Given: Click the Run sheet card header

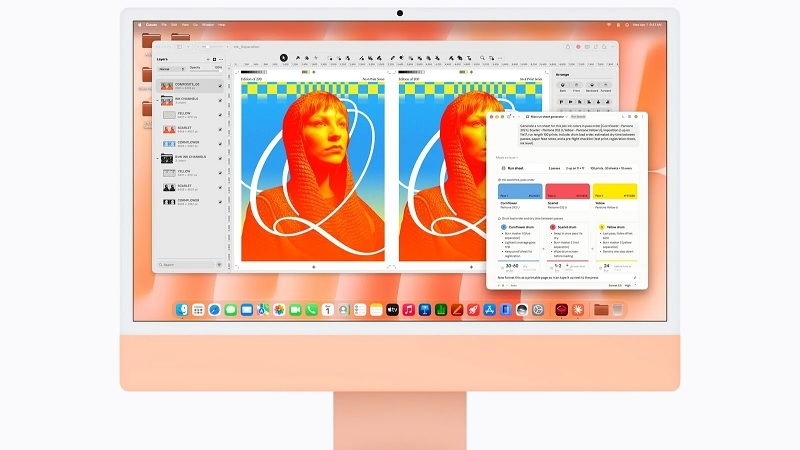Looking at the screenshot, I should 567,168.
